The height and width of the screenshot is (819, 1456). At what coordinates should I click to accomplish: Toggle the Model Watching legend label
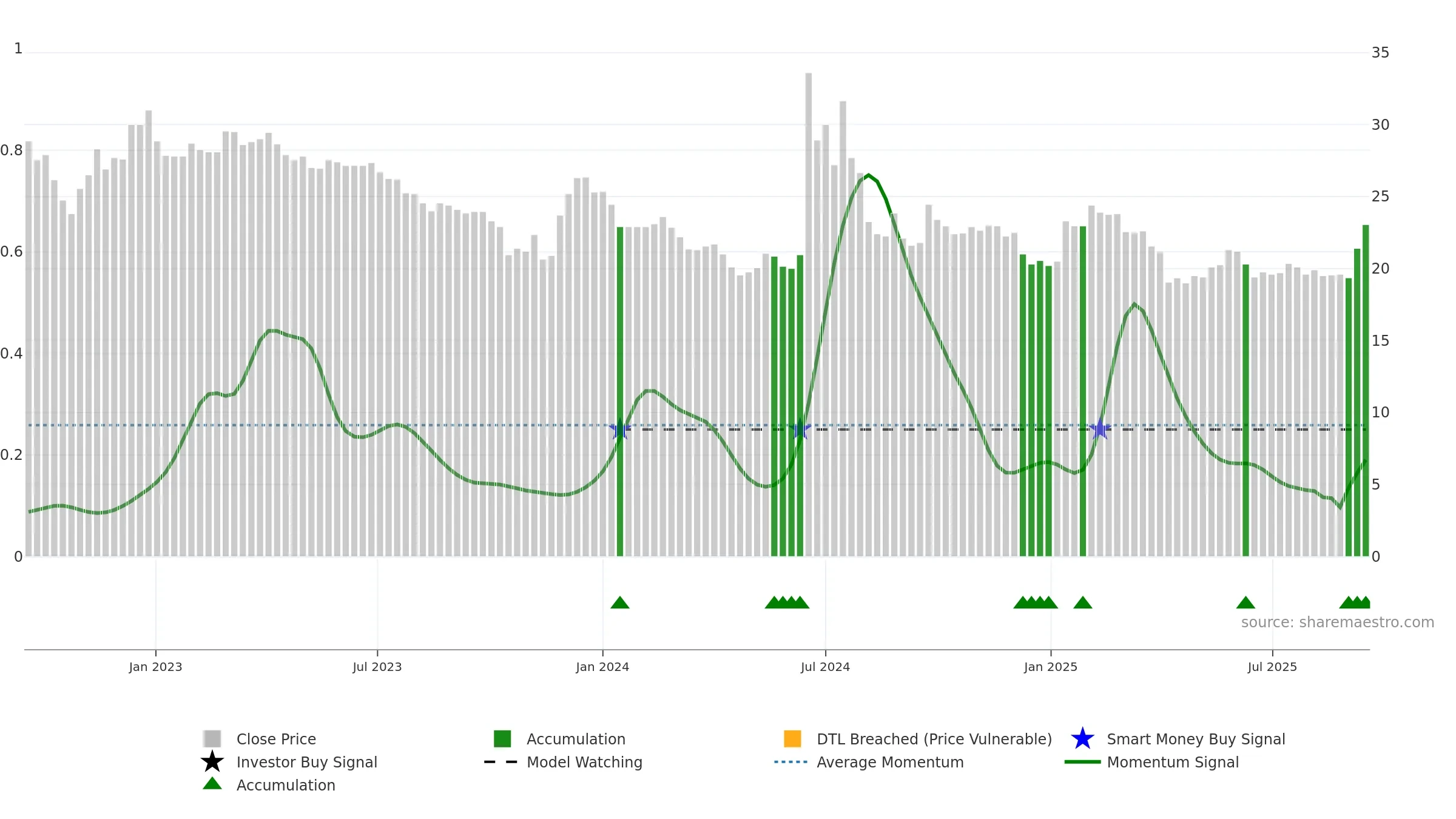(584, 762)
